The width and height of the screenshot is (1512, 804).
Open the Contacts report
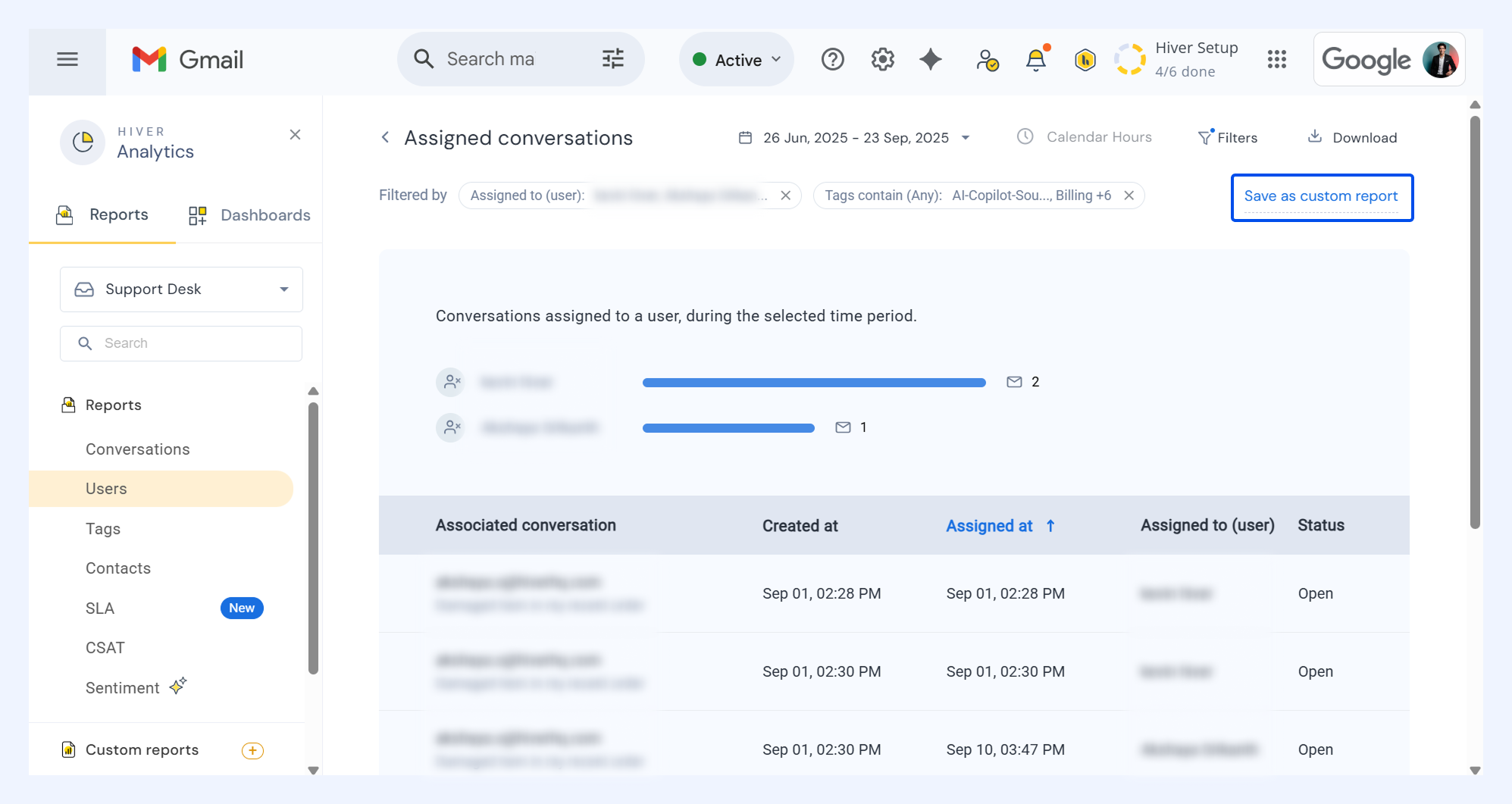(x=118, y=568)
